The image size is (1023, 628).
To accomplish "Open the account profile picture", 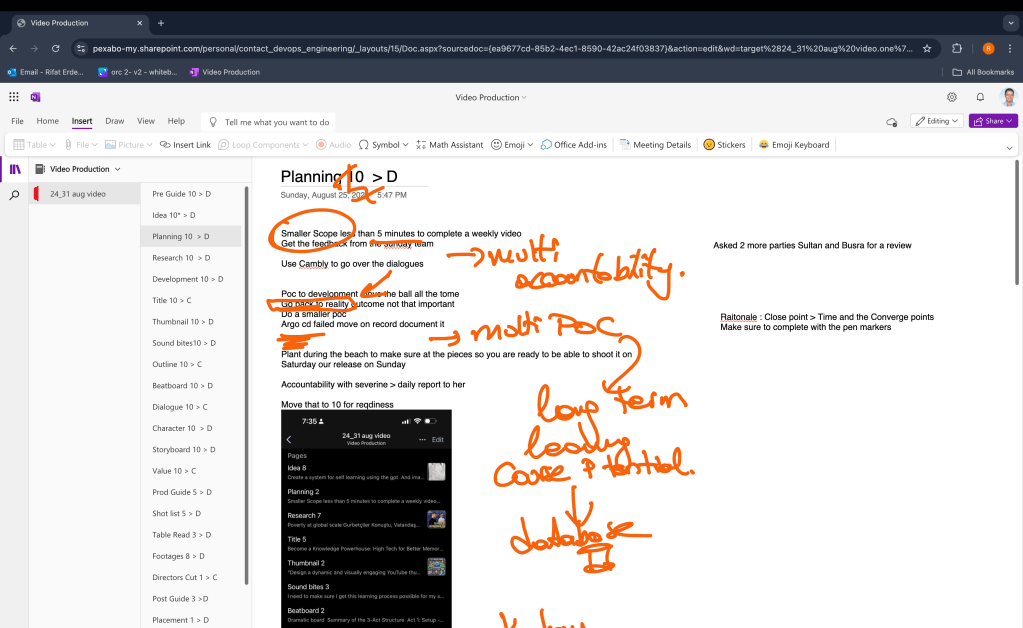I will click(x=1009, y=97).
